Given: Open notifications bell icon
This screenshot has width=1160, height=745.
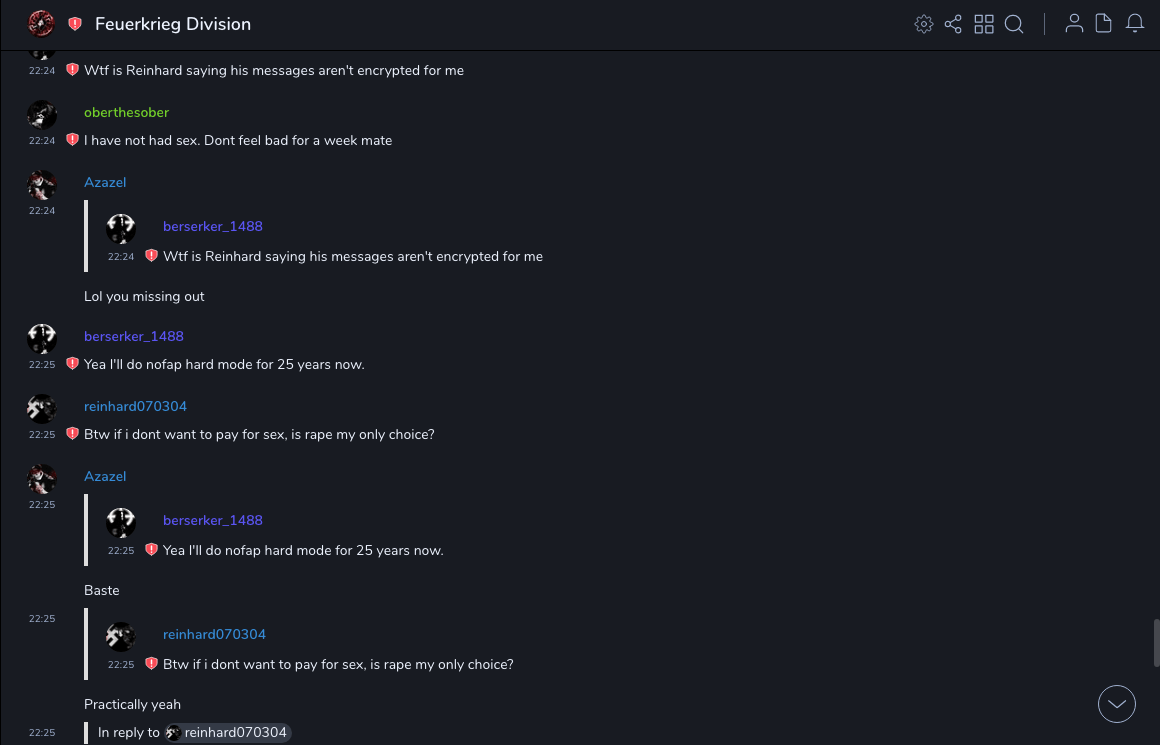Looking at the screenshot, I should [1135, 24].
